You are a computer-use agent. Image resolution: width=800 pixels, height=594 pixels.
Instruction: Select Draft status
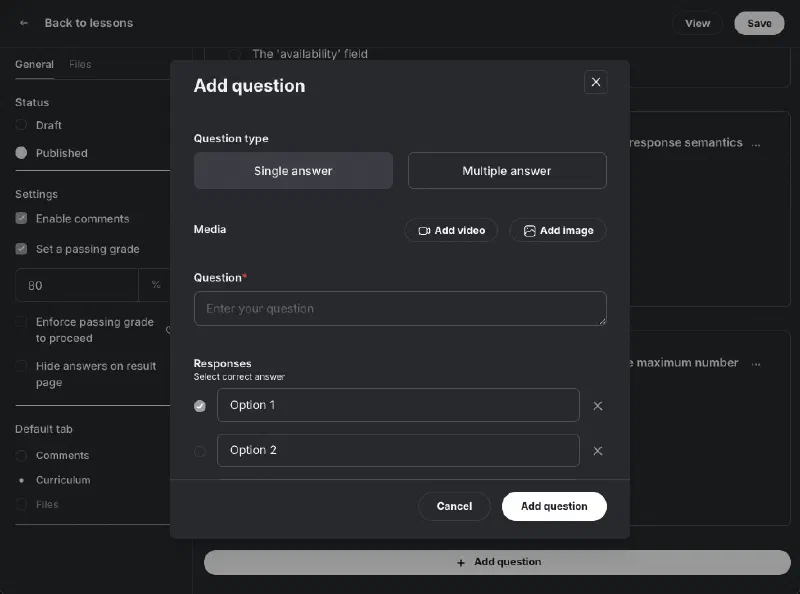coord(21,125)
